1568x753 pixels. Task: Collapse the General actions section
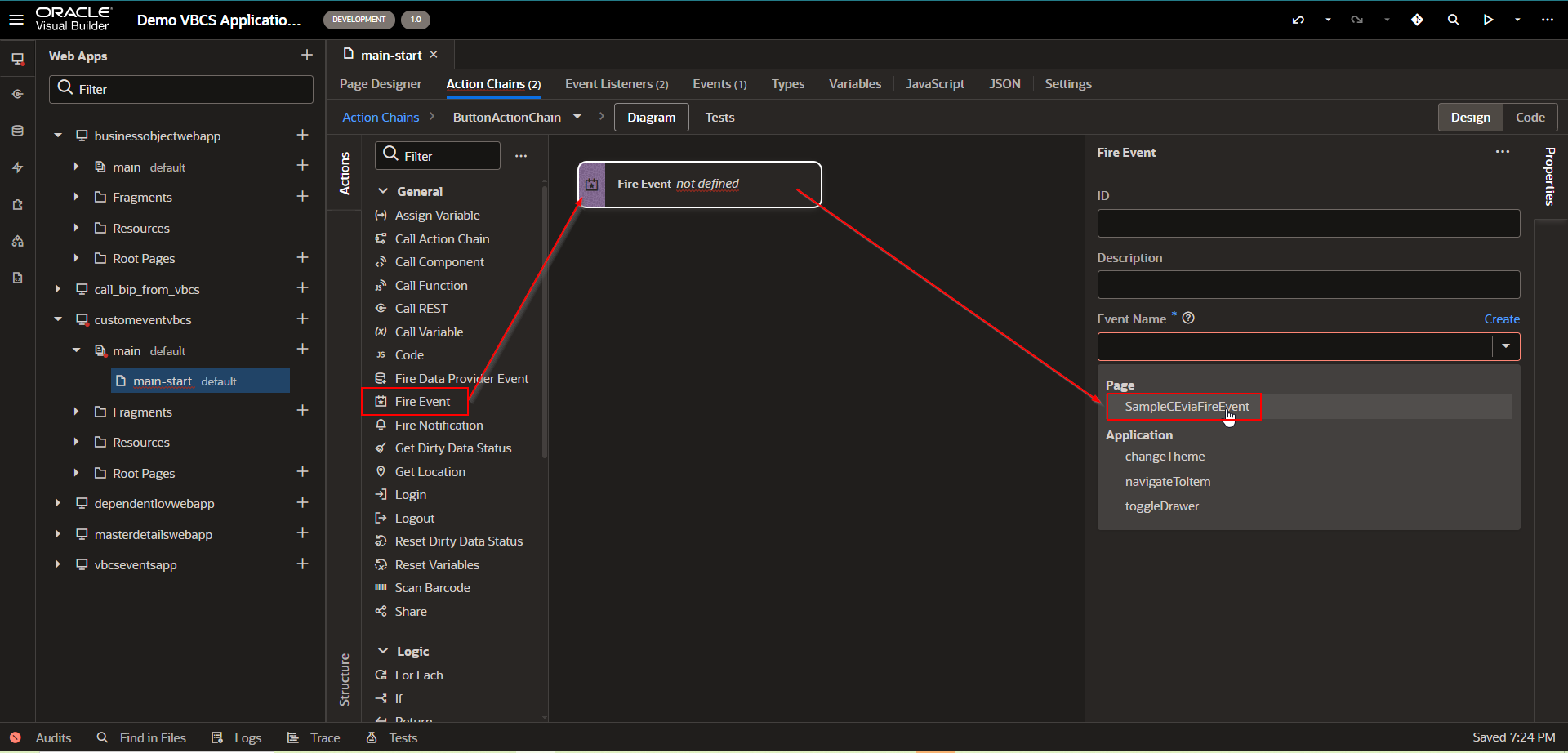[383, 191]
